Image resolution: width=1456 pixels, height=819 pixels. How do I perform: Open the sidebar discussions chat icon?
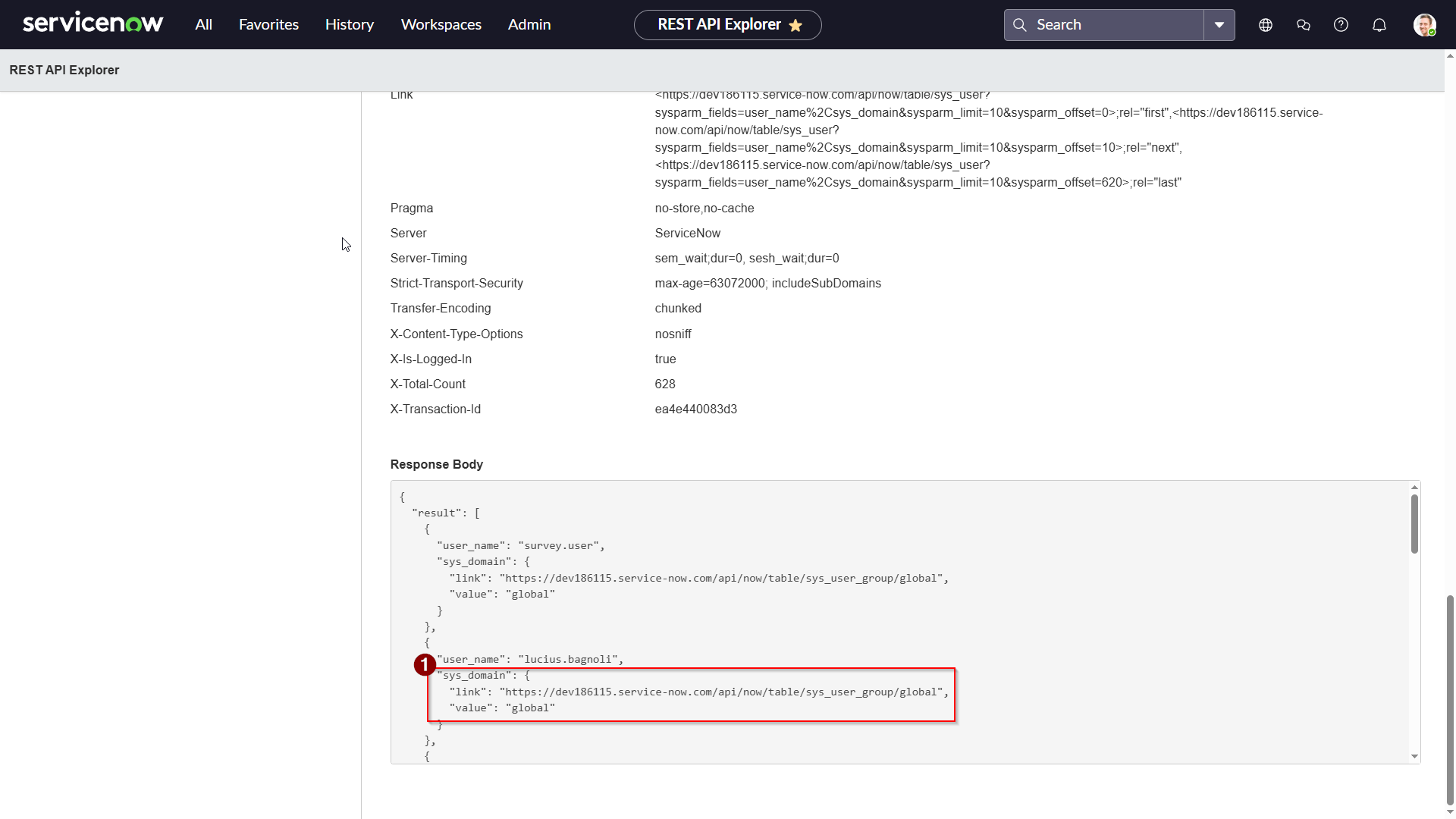click(1304, 25)
